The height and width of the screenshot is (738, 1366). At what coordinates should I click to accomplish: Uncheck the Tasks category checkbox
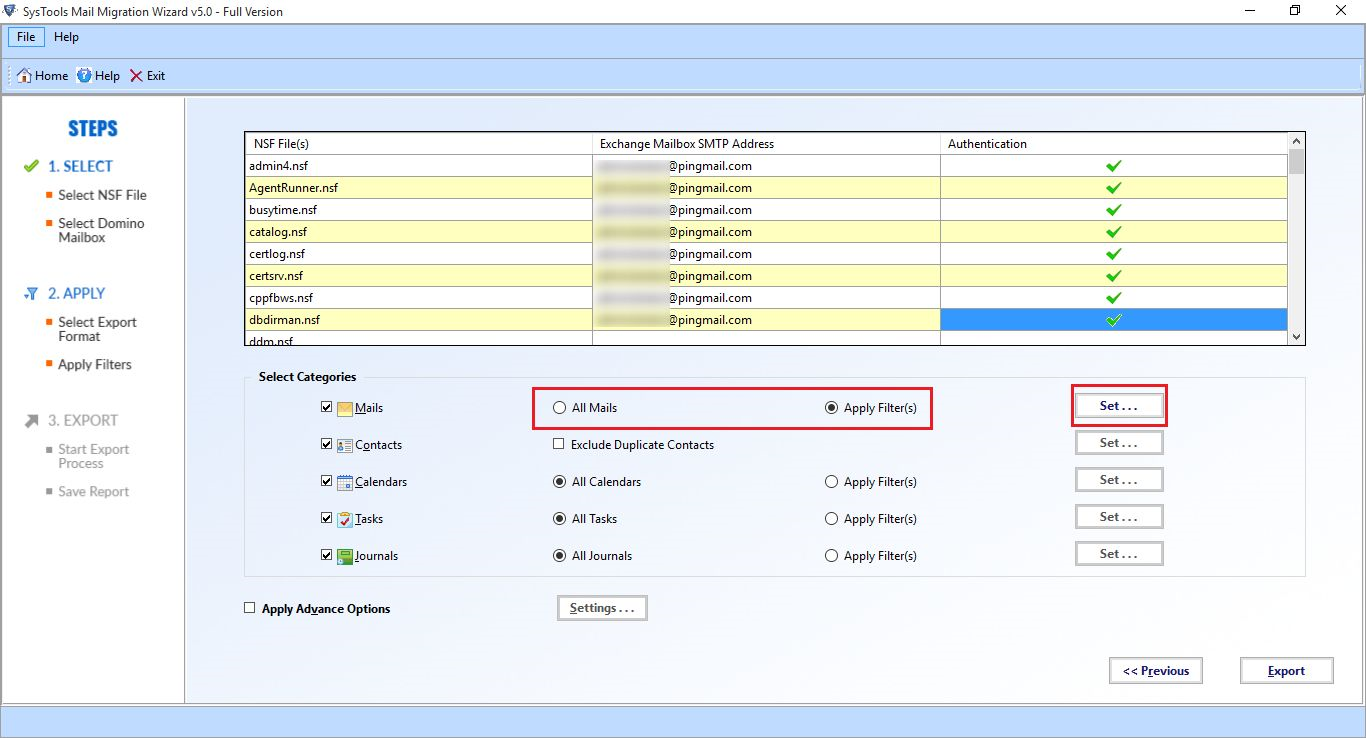click(327, 519)
